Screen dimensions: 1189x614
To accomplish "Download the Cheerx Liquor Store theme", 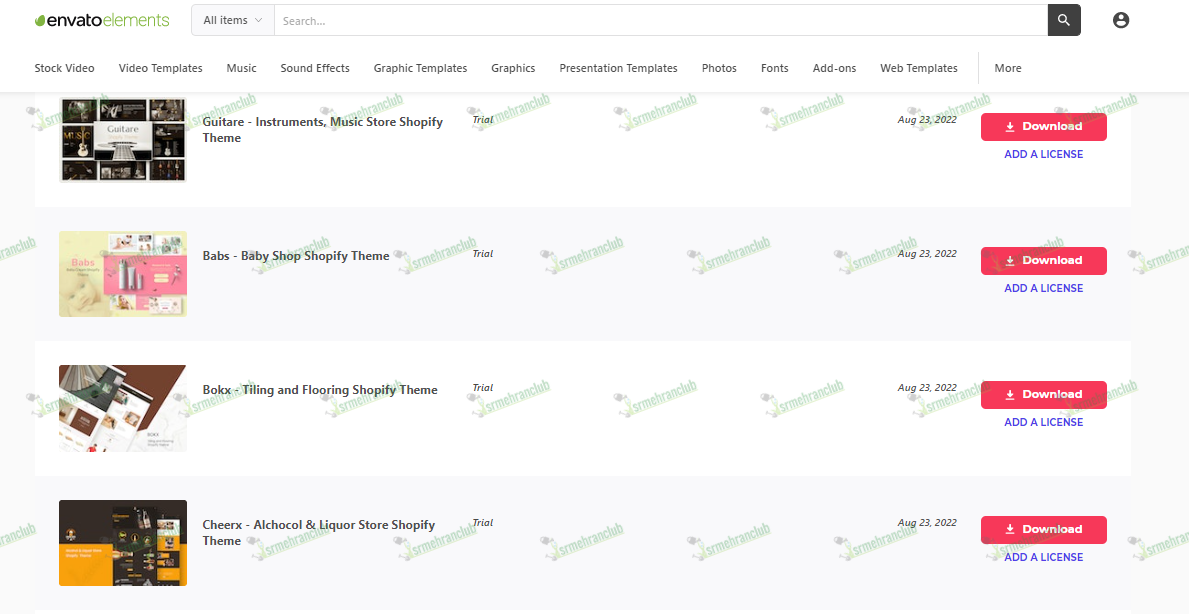I will click(x=1043, y=530).
